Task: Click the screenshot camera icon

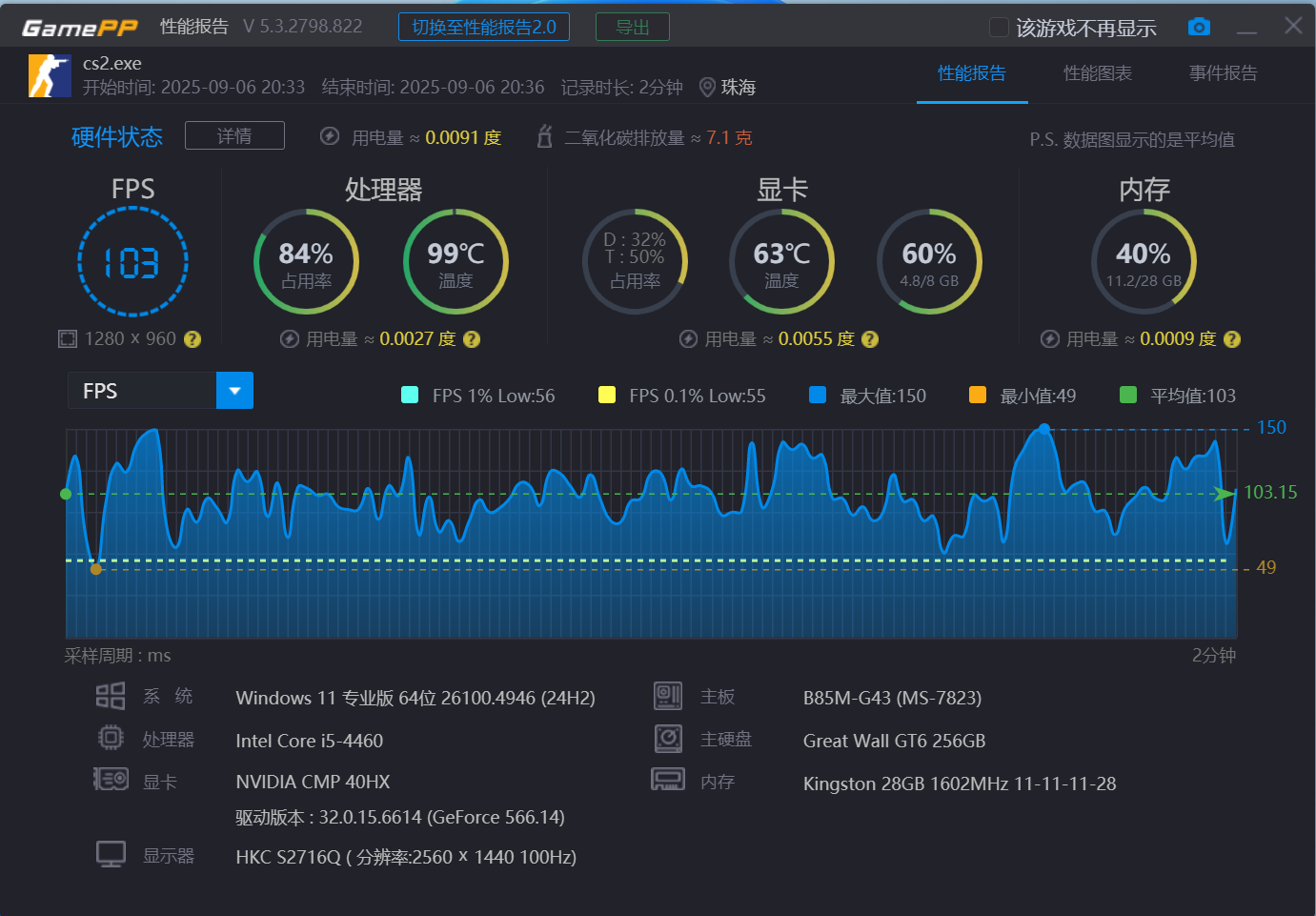Action: (1199, 27)
